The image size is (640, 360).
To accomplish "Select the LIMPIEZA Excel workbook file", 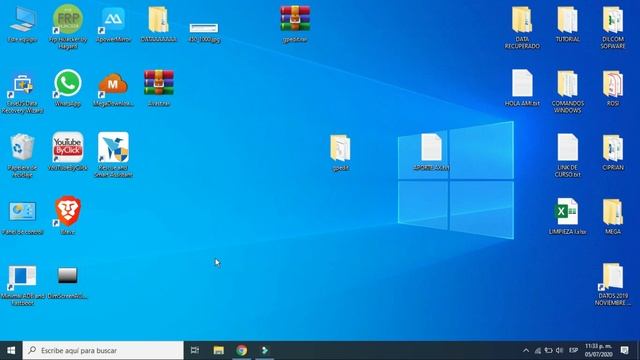I will click(566, 211).
